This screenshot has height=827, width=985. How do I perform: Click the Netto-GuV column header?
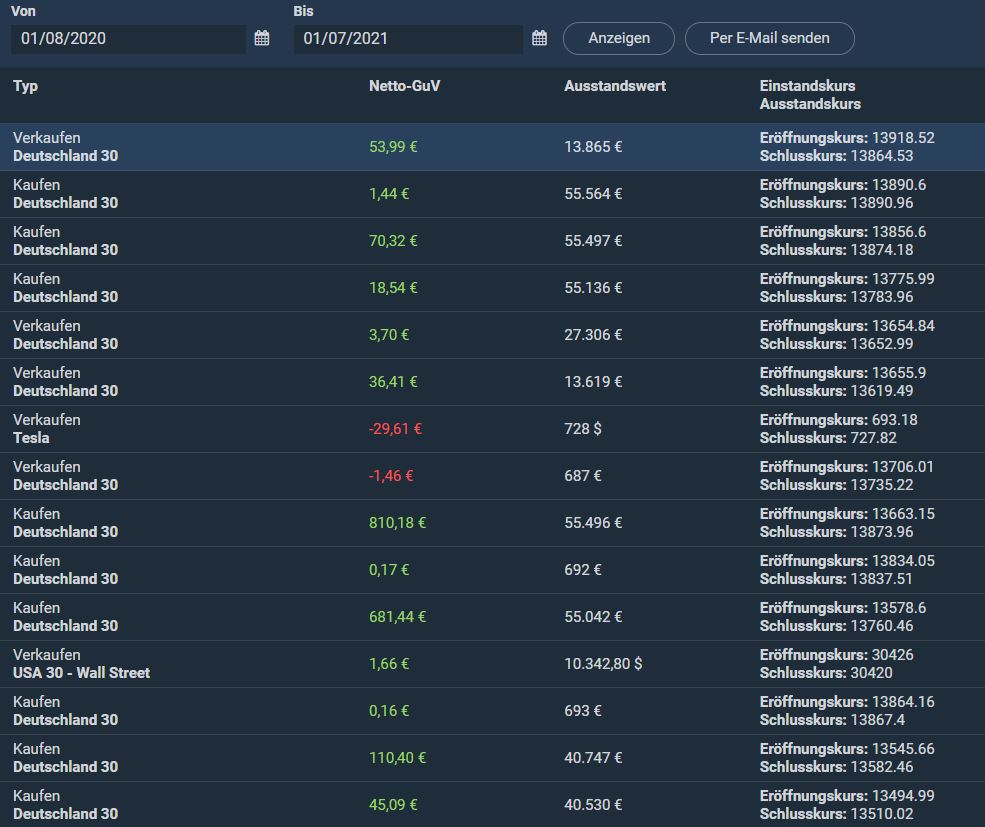[405, 86]
